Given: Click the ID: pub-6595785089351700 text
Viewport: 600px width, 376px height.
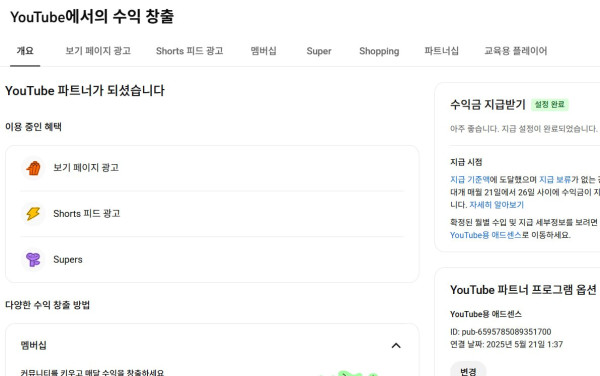Looking at the screenshot, I should [501, 332].
